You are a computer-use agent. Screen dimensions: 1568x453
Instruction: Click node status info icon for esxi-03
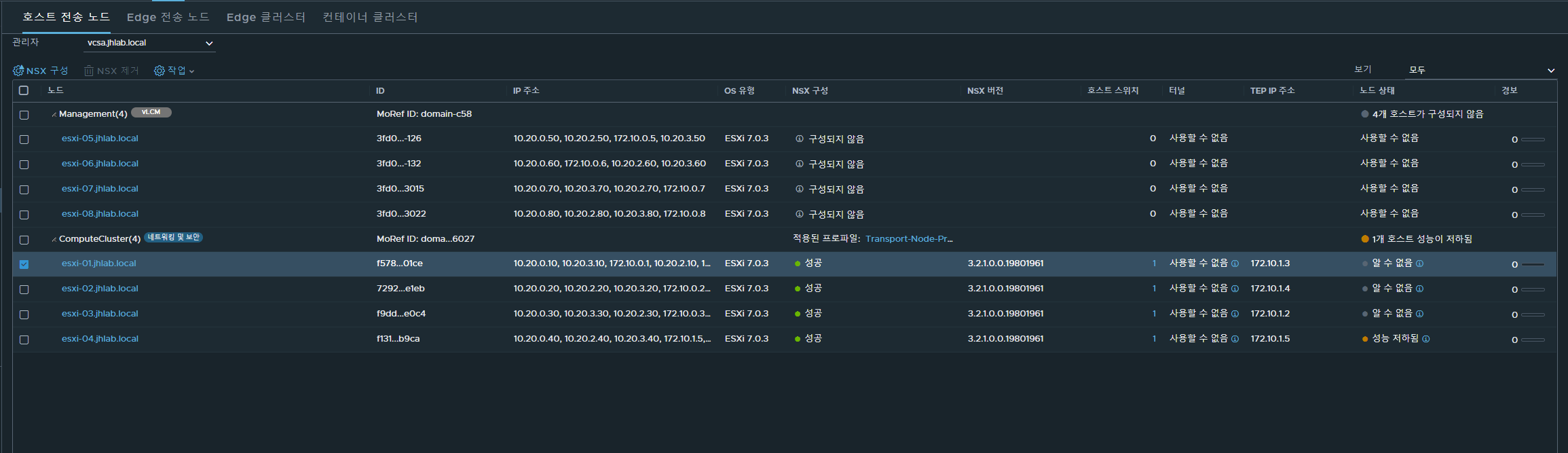point(1419,314)
